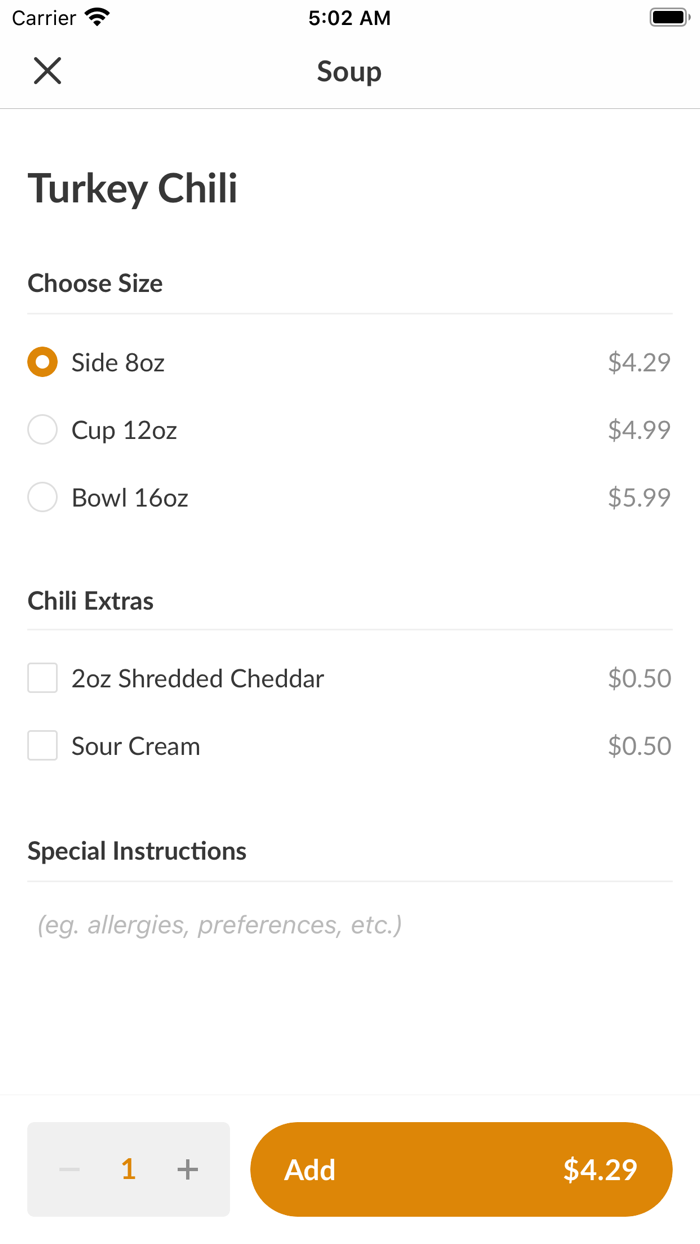Viewport: 700px width, 1244px height.
Task: Click the Chili Extras section header
Action: [90, 600]
